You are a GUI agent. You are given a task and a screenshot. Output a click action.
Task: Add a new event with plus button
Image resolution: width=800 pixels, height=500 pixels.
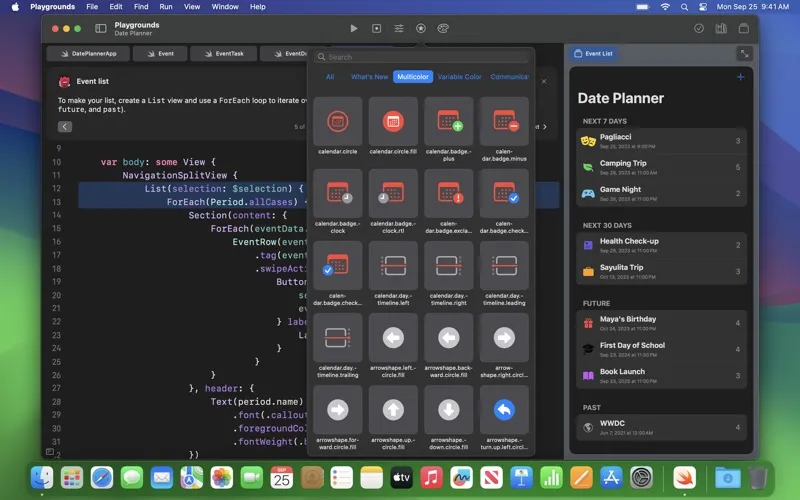tap(740, 77)
